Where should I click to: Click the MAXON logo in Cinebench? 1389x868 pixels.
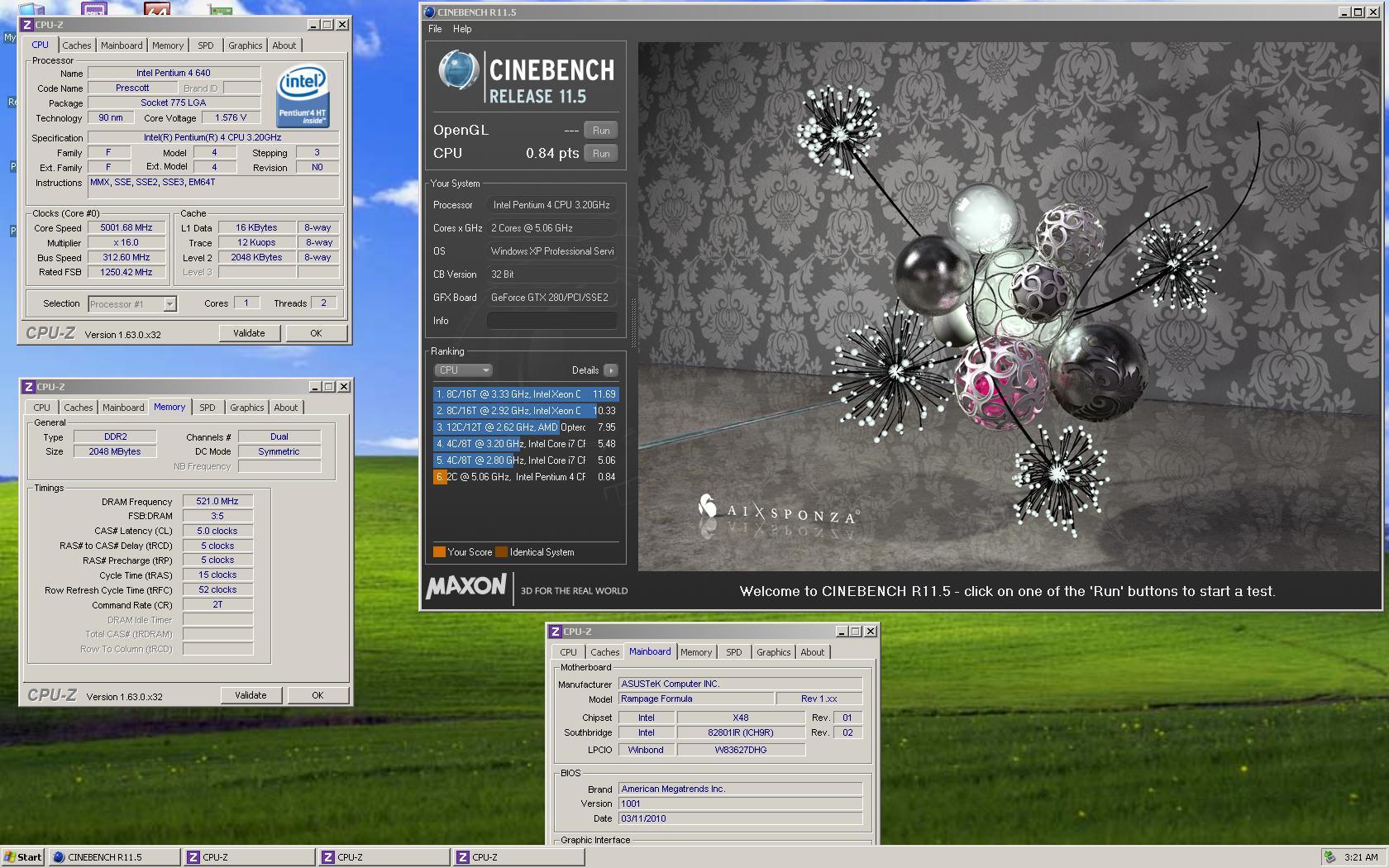click(465, 587)
